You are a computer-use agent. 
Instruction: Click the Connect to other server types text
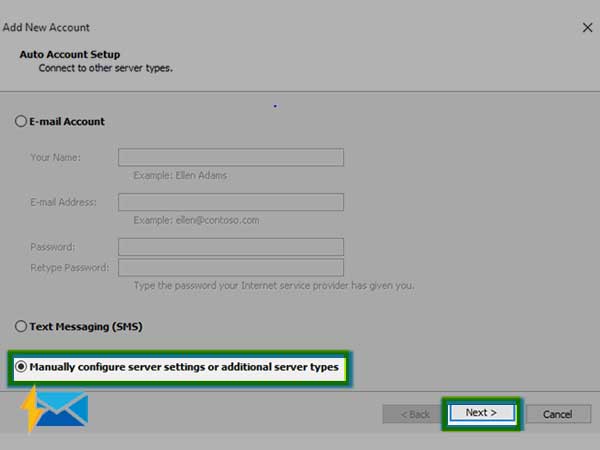click(106, 68)
